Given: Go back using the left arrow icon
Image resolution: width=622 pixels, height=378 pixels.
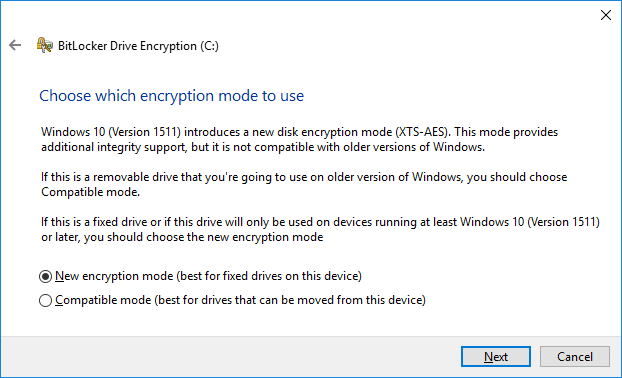Looking at the screenshot, I should pos(15,45).
